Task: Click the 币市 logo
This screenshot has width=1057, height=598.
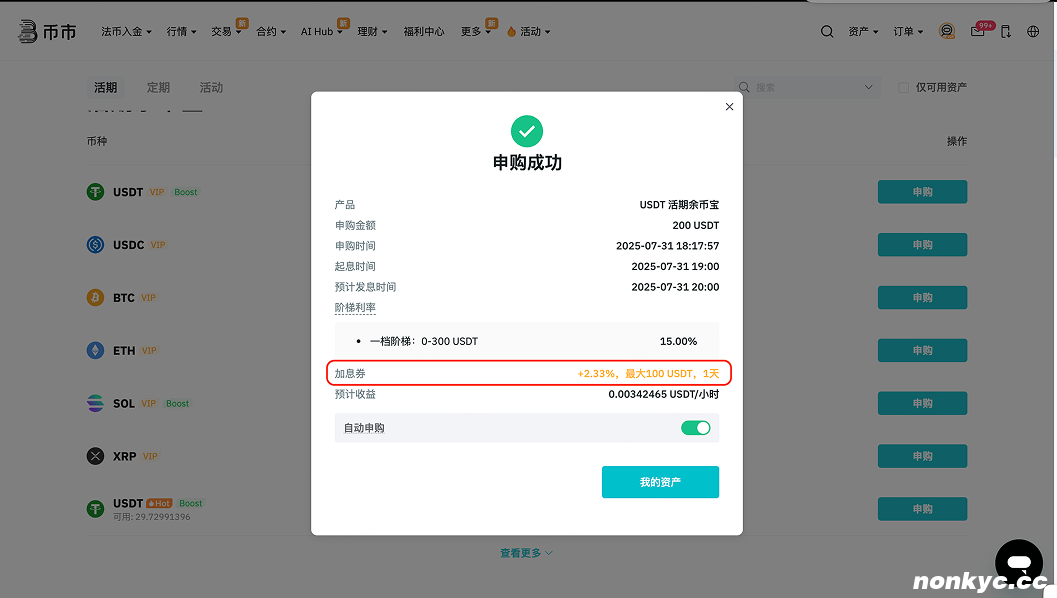Action: click(47, 31)
